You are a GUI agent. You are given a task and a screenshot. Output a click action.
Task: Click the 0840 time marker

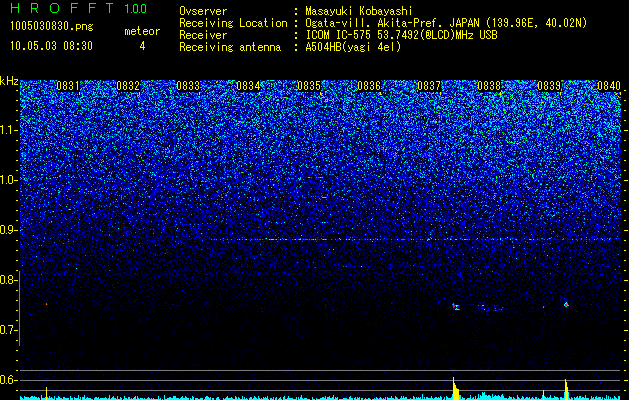coord(609,86)
